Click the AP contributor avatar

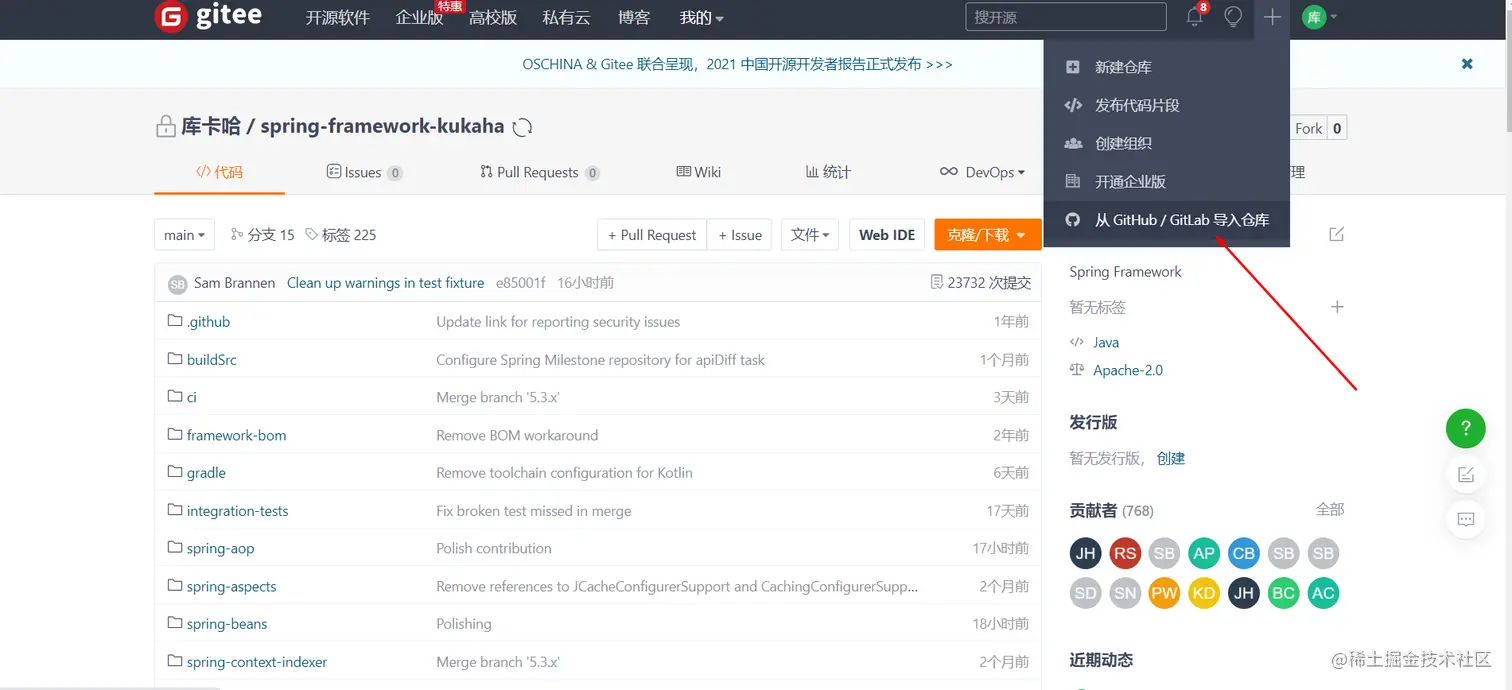[x=1204, y=553]
